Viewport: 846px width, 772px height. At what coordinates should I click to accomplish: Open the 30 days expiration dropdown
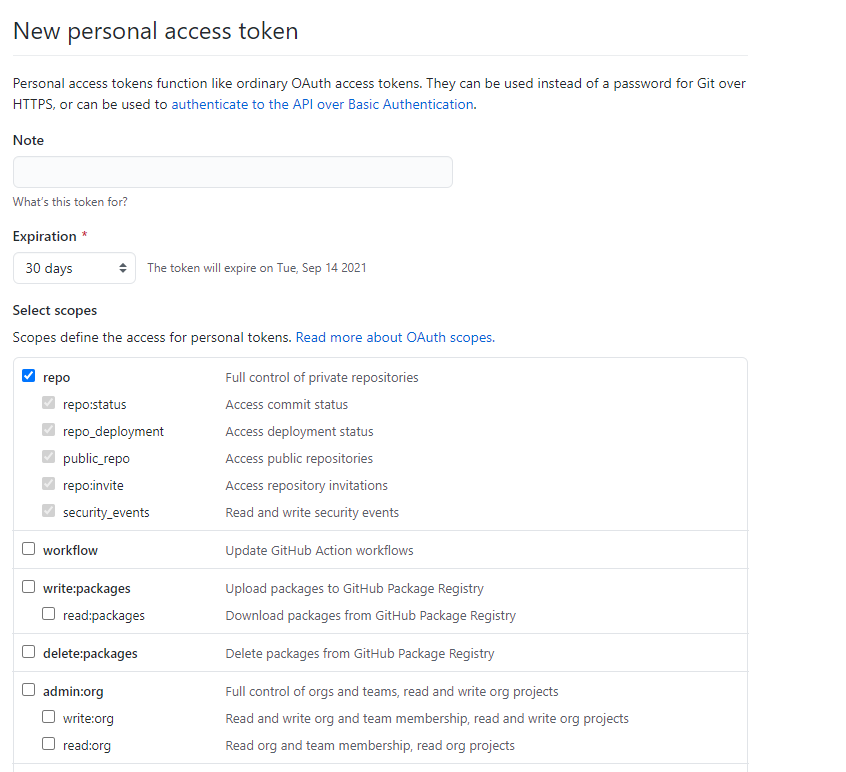pyautogui.click(x=74, y=268)
